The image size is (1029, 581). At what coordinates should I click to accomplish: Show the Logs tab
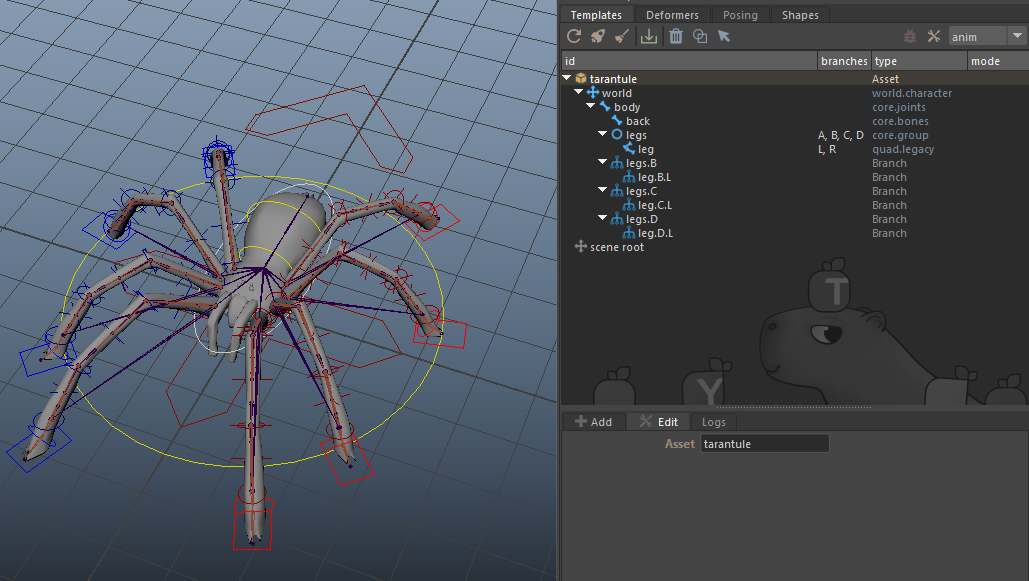713,422
